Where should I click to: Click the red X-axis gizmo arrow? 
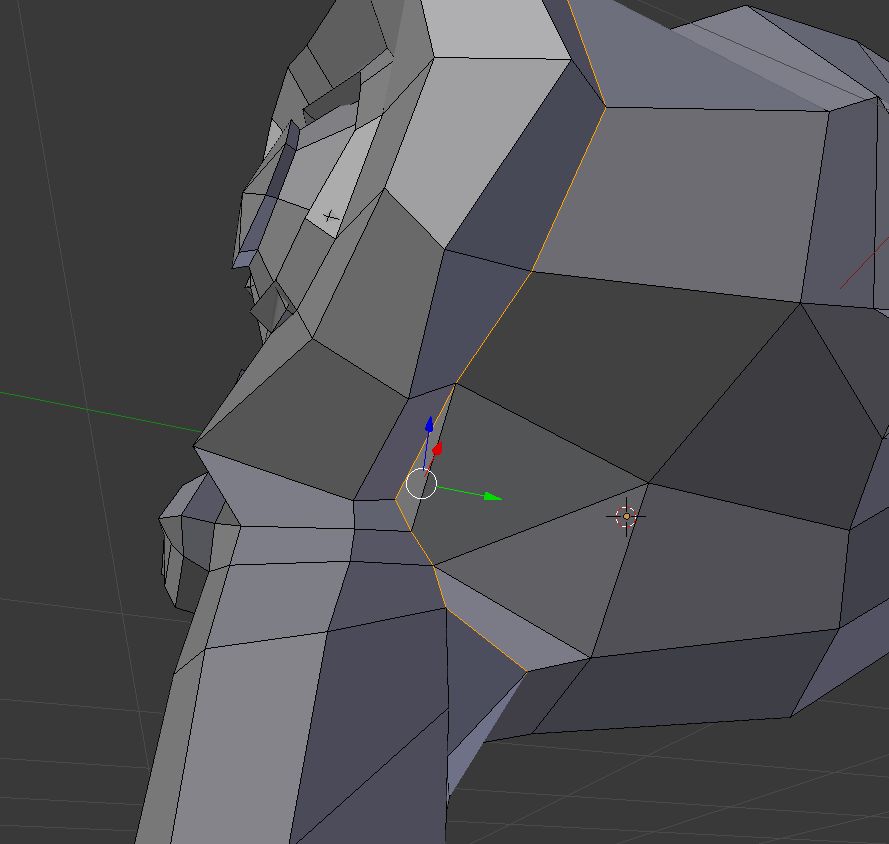click(437, 450)
